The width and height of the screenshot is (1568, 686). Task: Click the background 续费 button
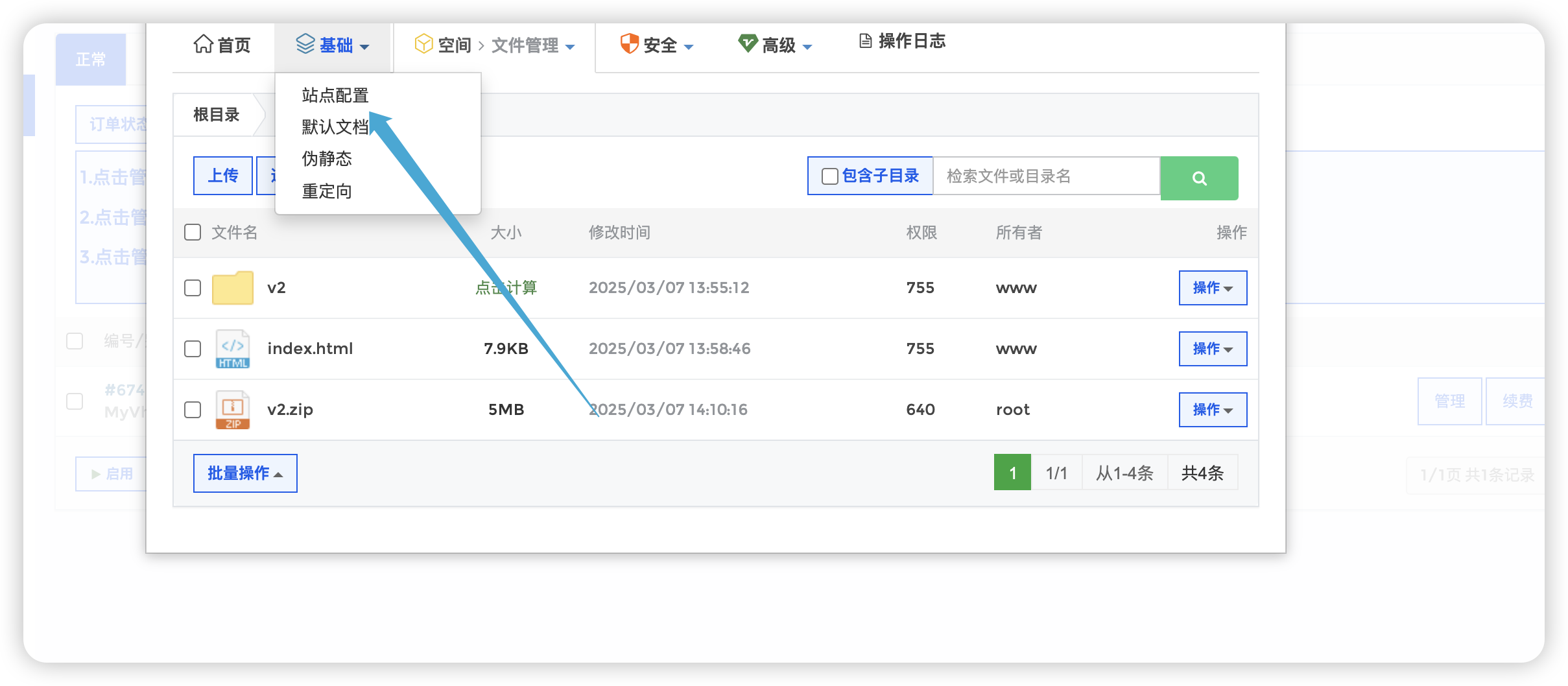click(1517, 401)
